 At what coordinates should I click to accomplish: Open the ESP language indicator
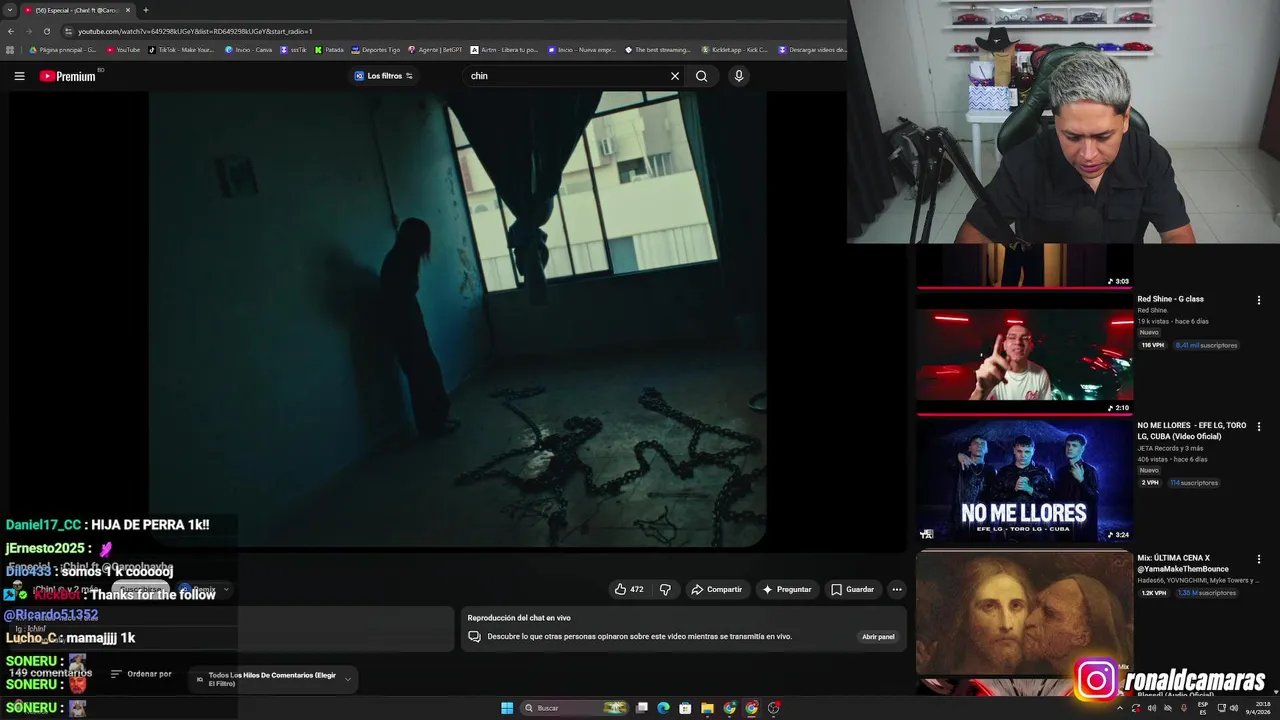(x=1203, y=708)
